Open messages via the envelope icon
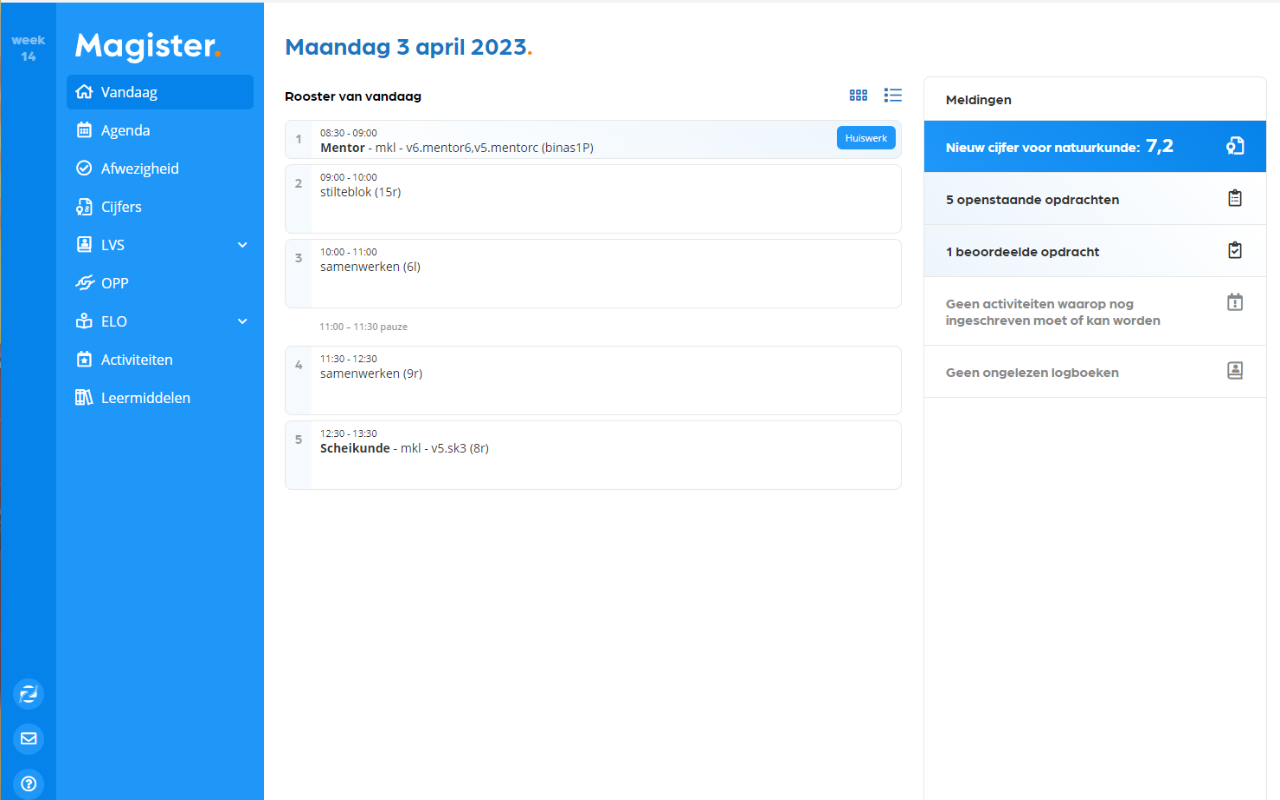Screen dimensions: 1280x800 pyautogui.click(x=28, y=739)
